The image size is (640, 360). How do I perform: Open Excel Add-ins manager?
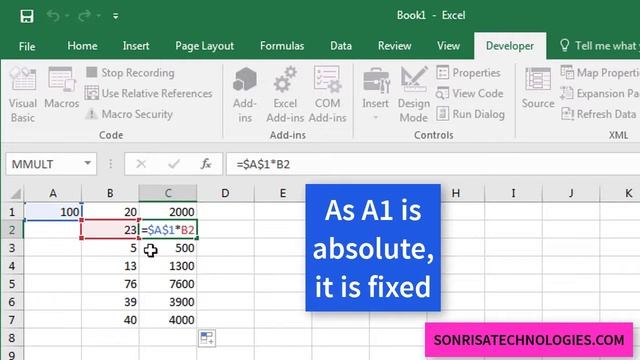click(285, 95)
